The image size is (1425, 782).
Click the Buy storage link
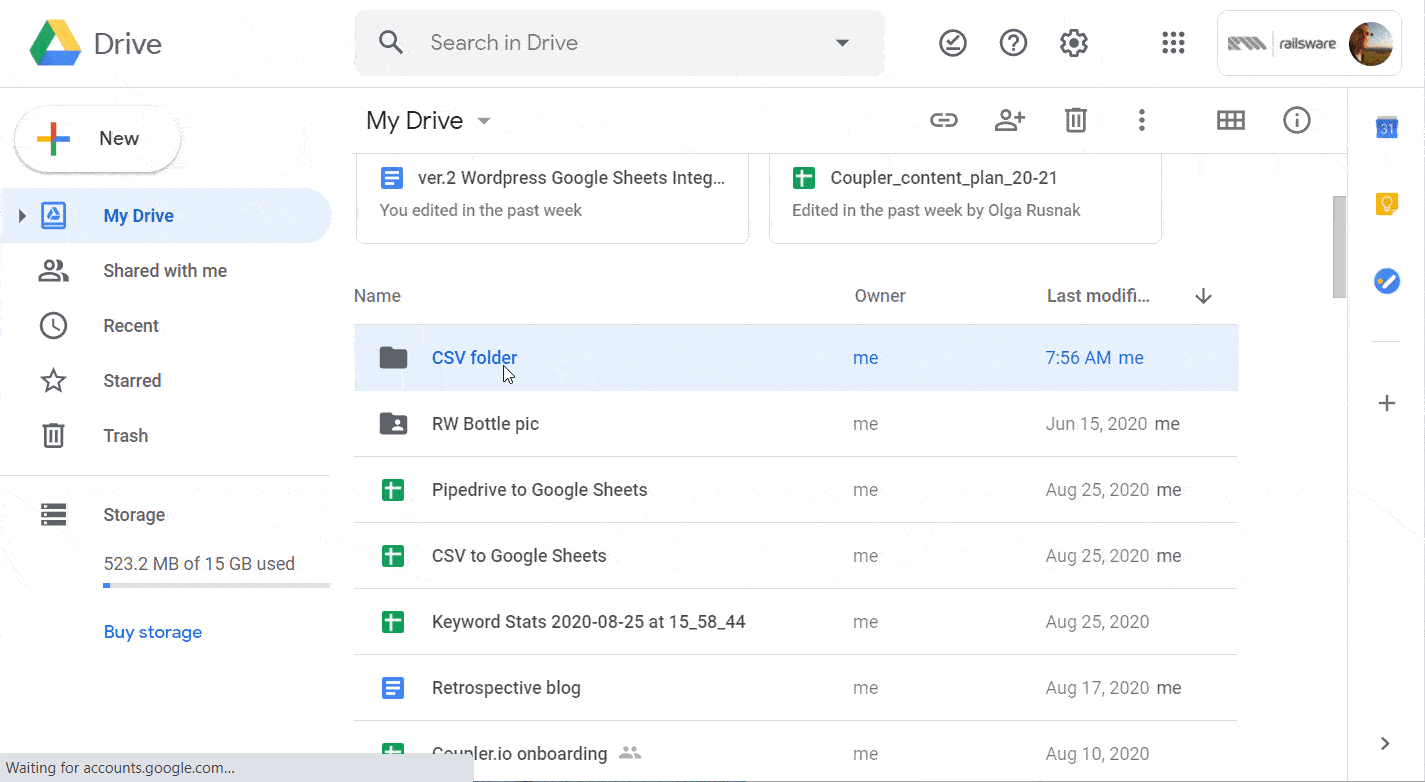coord(152,632)
